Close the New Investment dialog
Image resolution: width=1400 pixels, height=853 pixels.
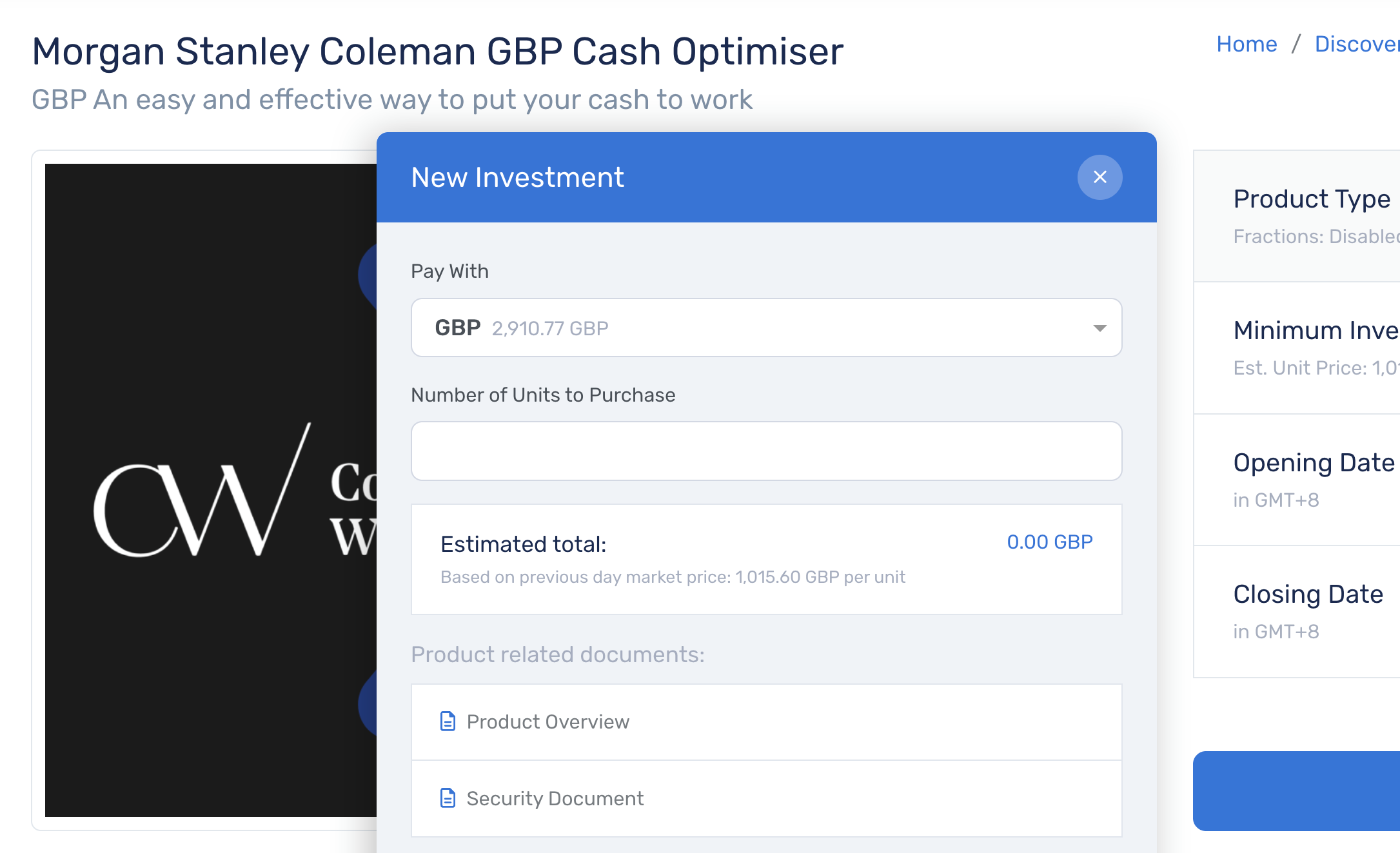tap(1099, 177)
